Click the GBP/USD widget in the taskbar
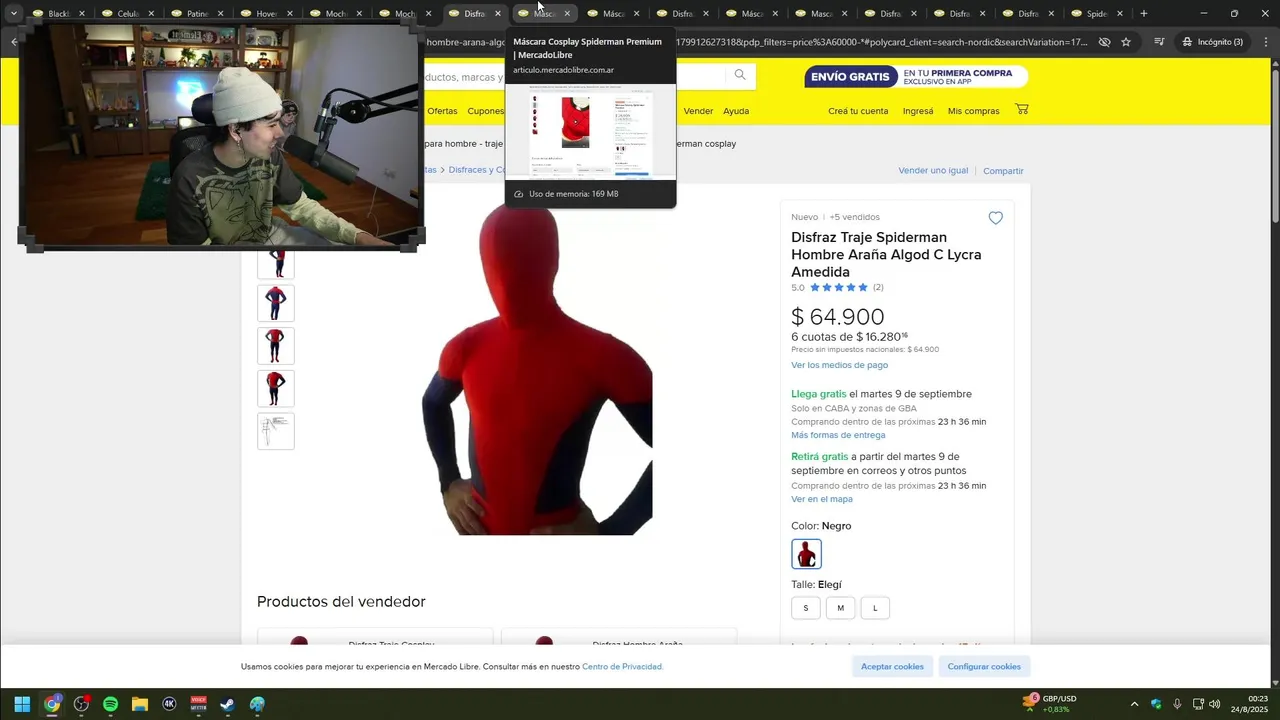The width and height of the screenshot is (1280, 720). click(1050, 704)
